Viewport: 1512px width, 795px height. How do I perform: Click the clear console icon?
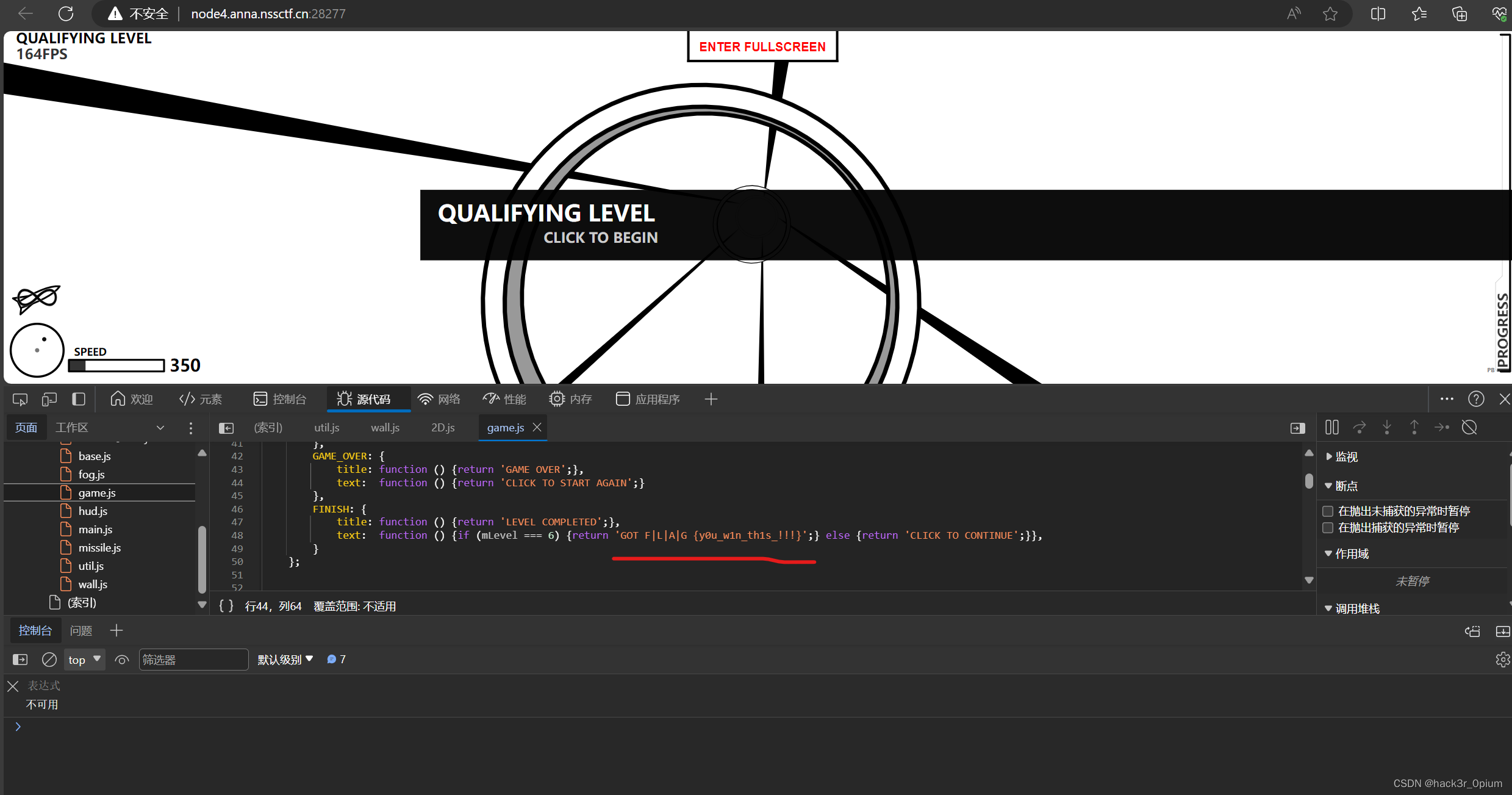[x=49, y=660]
